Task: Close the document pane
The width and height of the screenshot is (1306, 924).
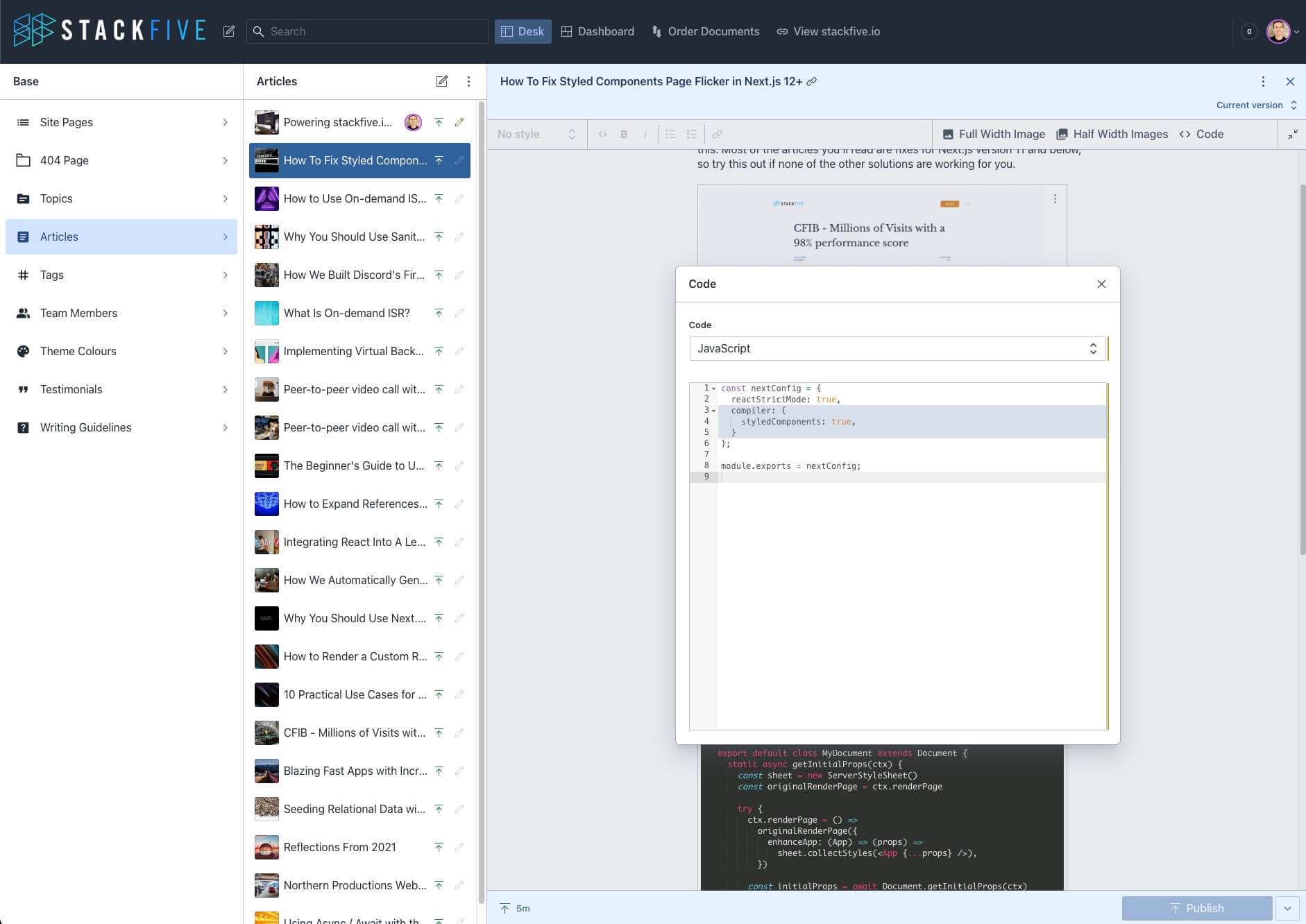Action: click(1290, 81)
